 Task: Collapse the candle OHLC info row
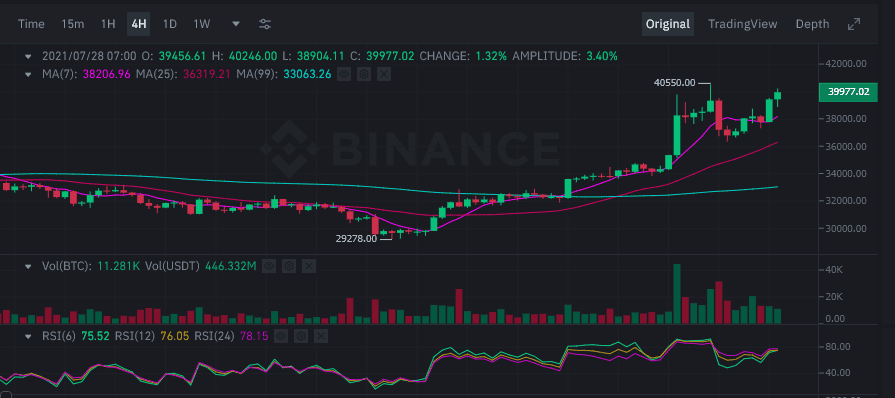pyautogui.click(x=28, y=57)
